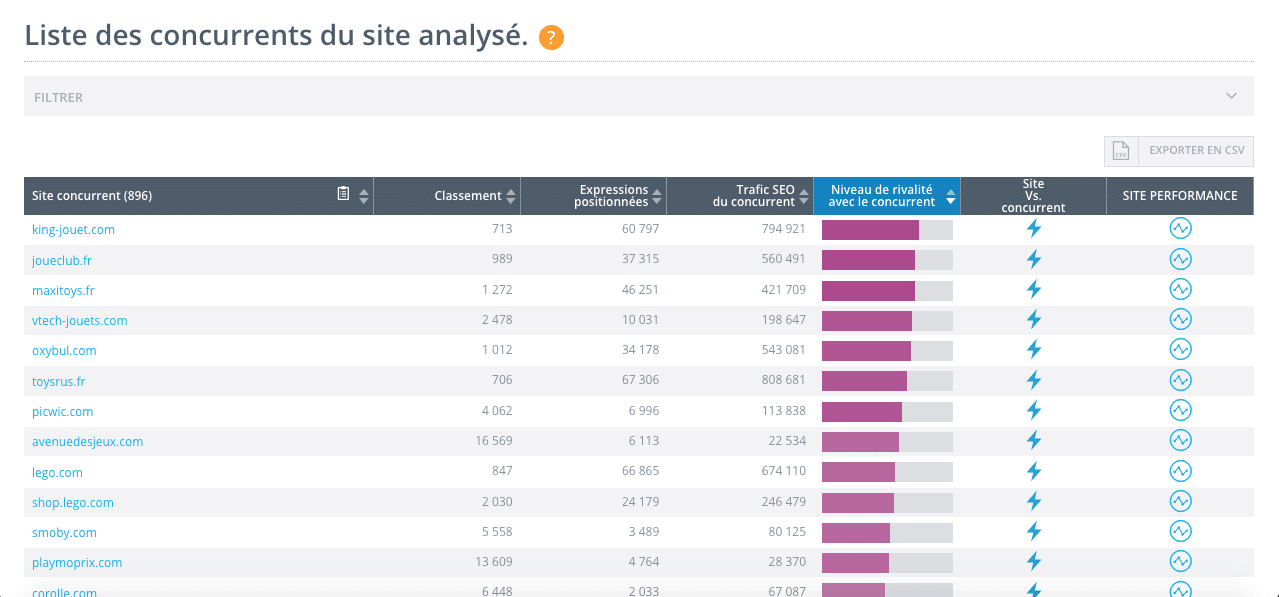Click the SITE PERFORMANCE column header
Viewport: 1279px width, 597px height.
[x=1180, y=196]
